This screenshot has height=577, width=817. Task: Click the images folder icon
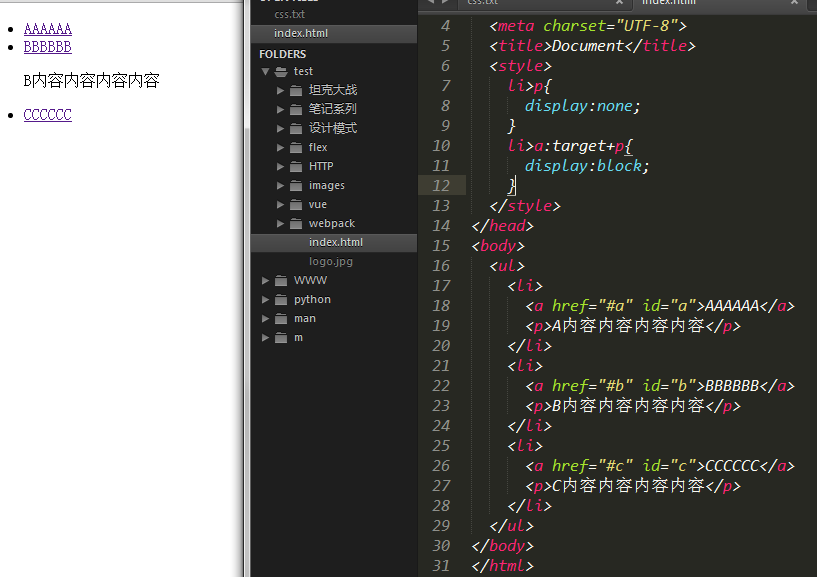(x=296, y=186)
